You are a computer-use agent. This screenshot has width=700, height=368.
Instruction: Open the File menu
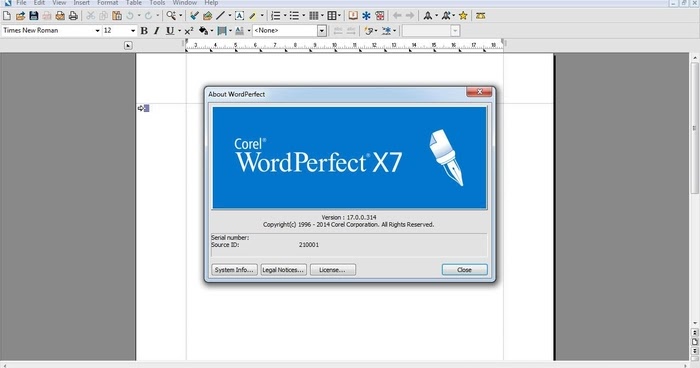click(21, 3)
